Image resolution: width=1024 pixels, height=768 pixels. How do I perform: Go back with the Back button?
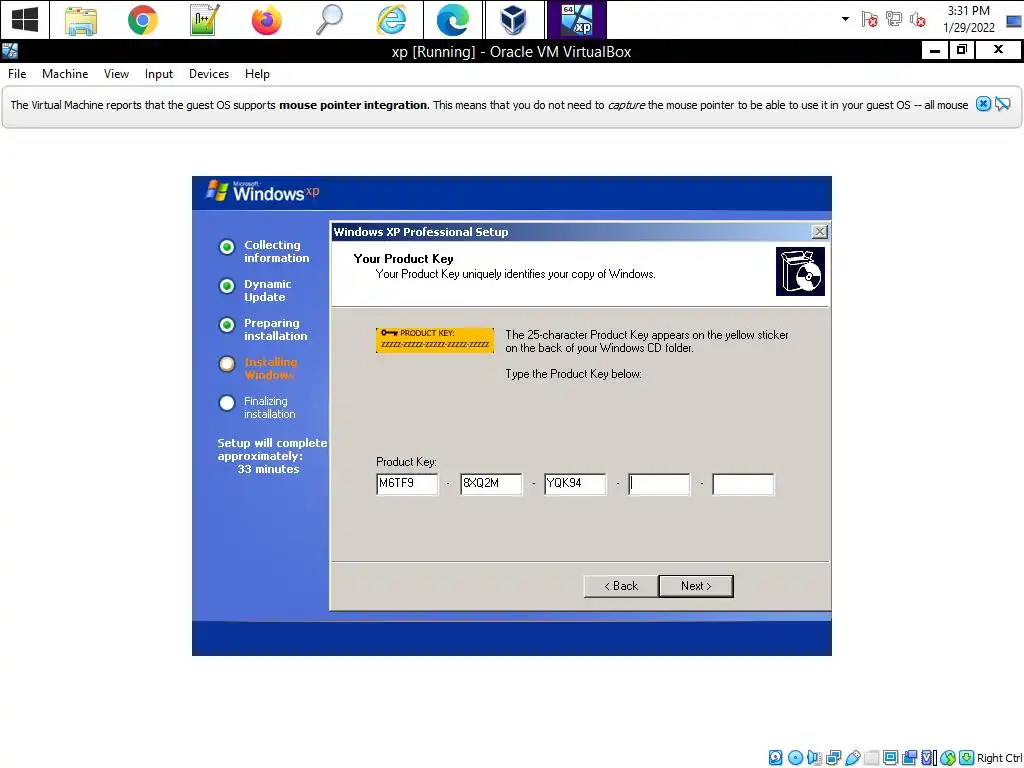click(x=620, y=586)
